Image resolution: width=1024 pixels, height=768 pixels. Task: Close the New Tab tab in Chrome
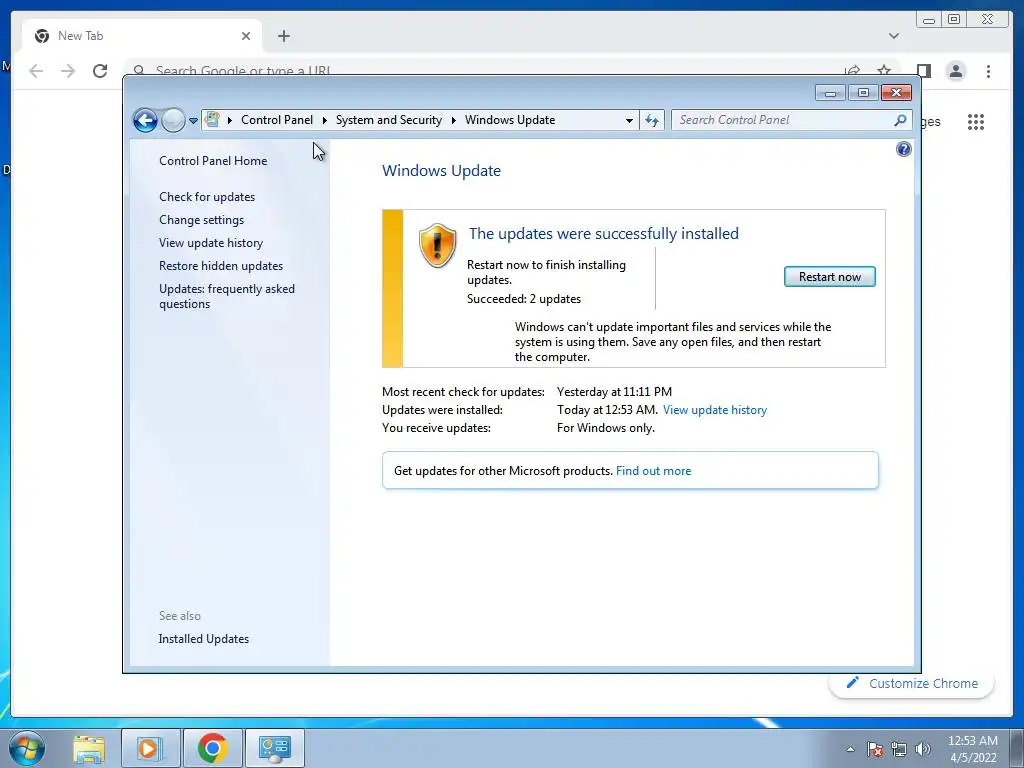click(x=246, y=36)
